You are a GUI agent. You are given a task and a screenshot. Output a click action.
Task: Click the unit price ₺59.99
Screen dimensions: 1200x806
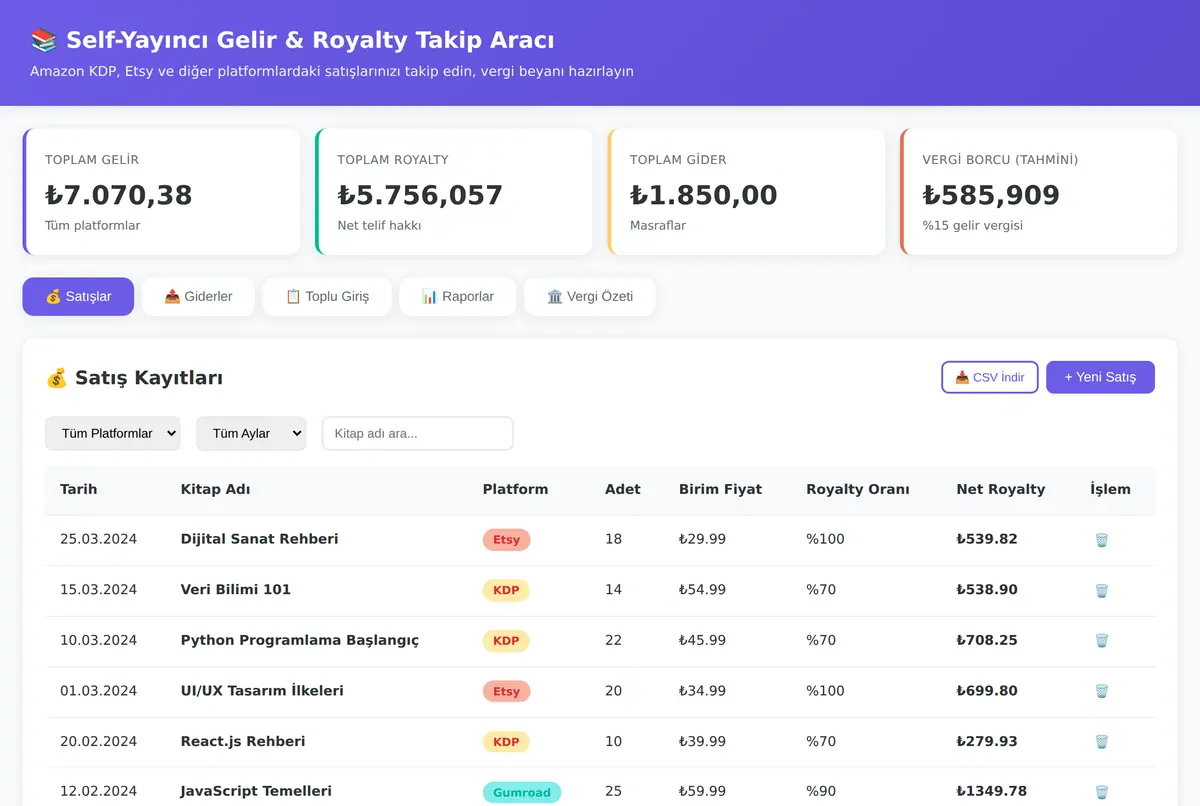702,791
